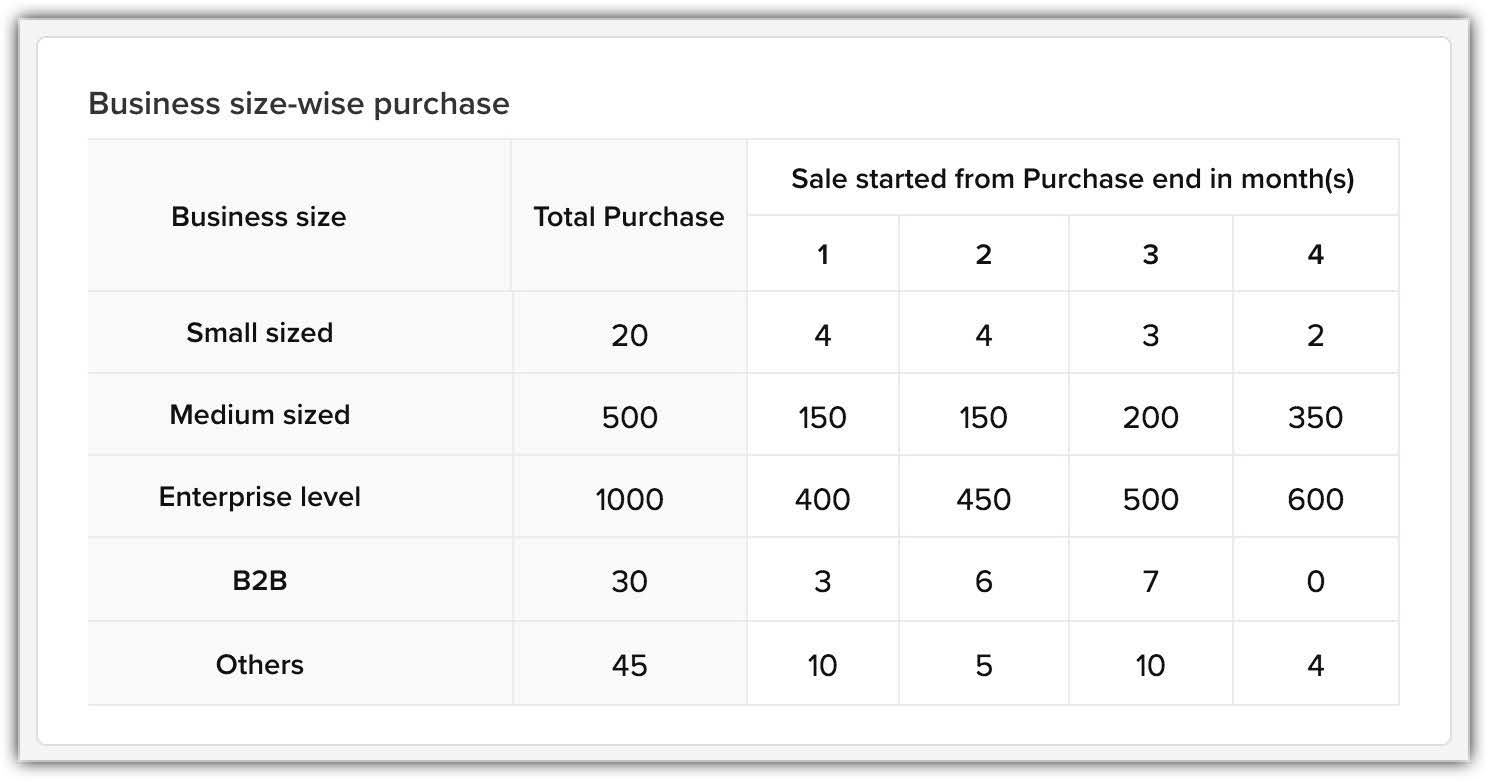Click the month 3 column header

pos(1150,255)
